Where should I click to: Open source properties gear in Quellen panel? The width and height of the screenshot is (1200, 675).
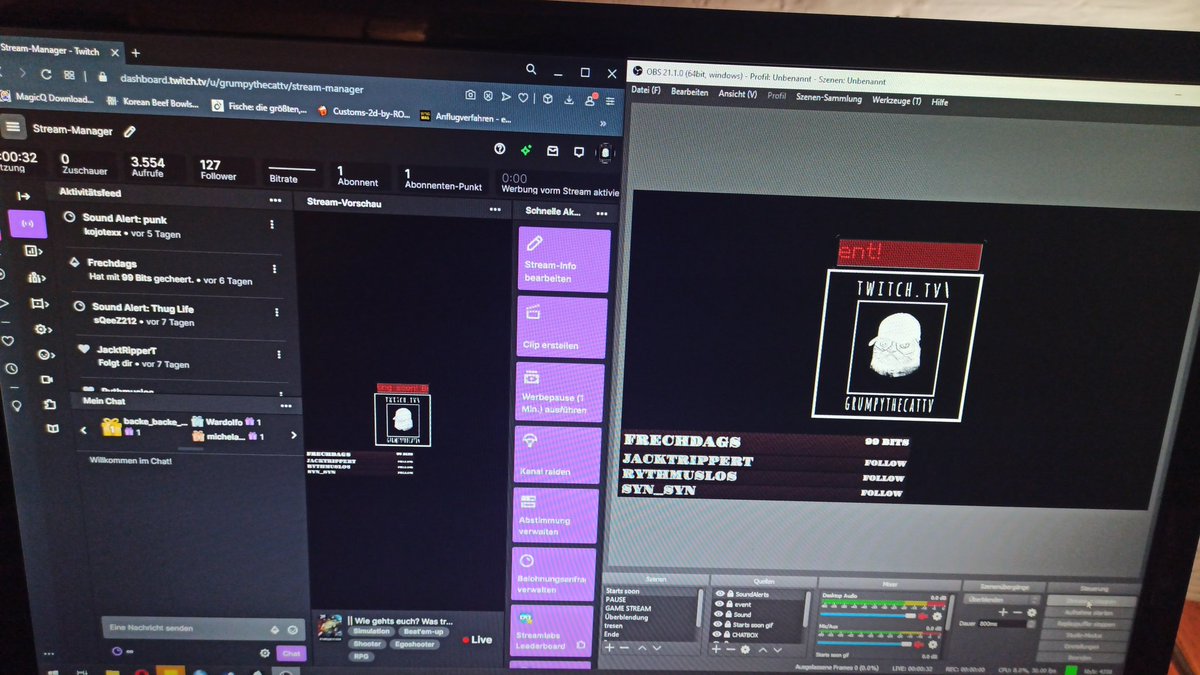pos(745,650)
